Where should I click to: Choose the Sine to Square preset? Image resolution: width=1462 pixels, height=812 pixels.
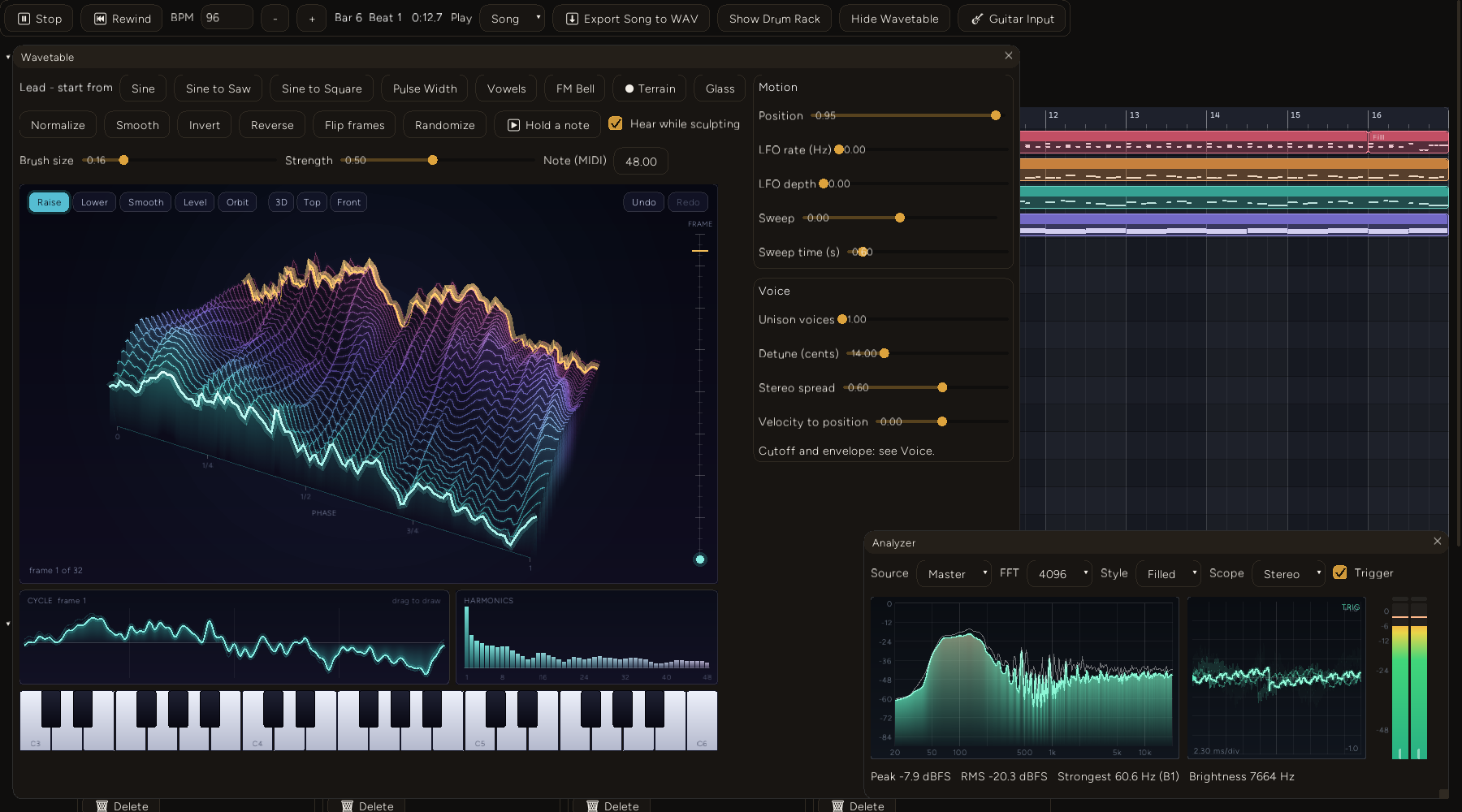click(322, 89)
